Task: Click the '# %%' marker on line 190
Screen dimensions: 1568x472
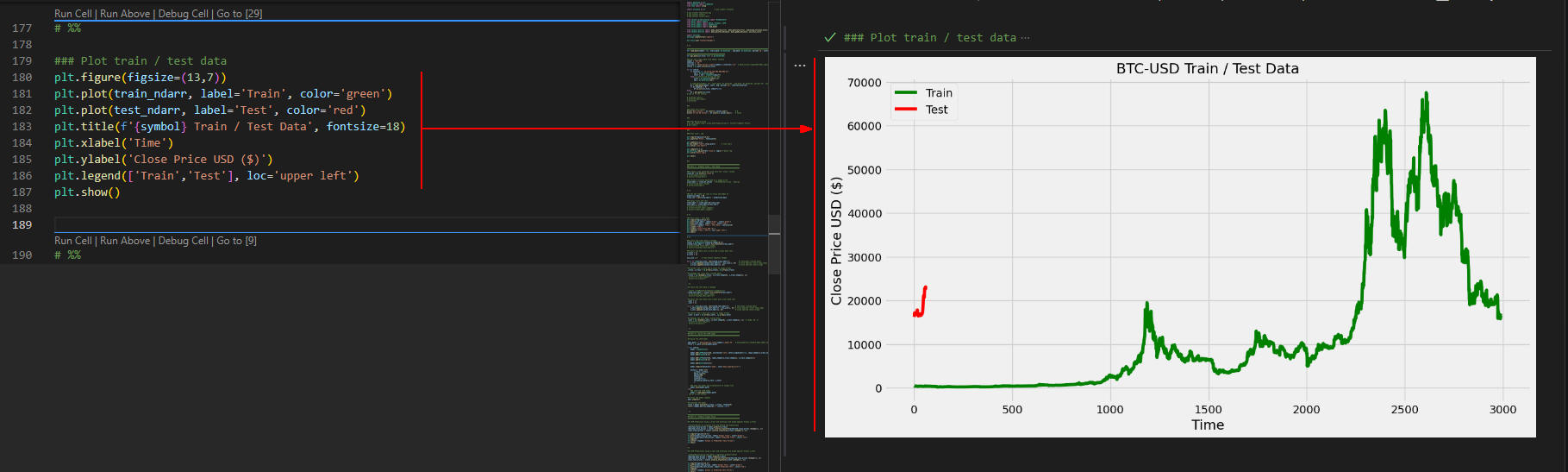Action: pyautogui.click(x=67, y=255)
